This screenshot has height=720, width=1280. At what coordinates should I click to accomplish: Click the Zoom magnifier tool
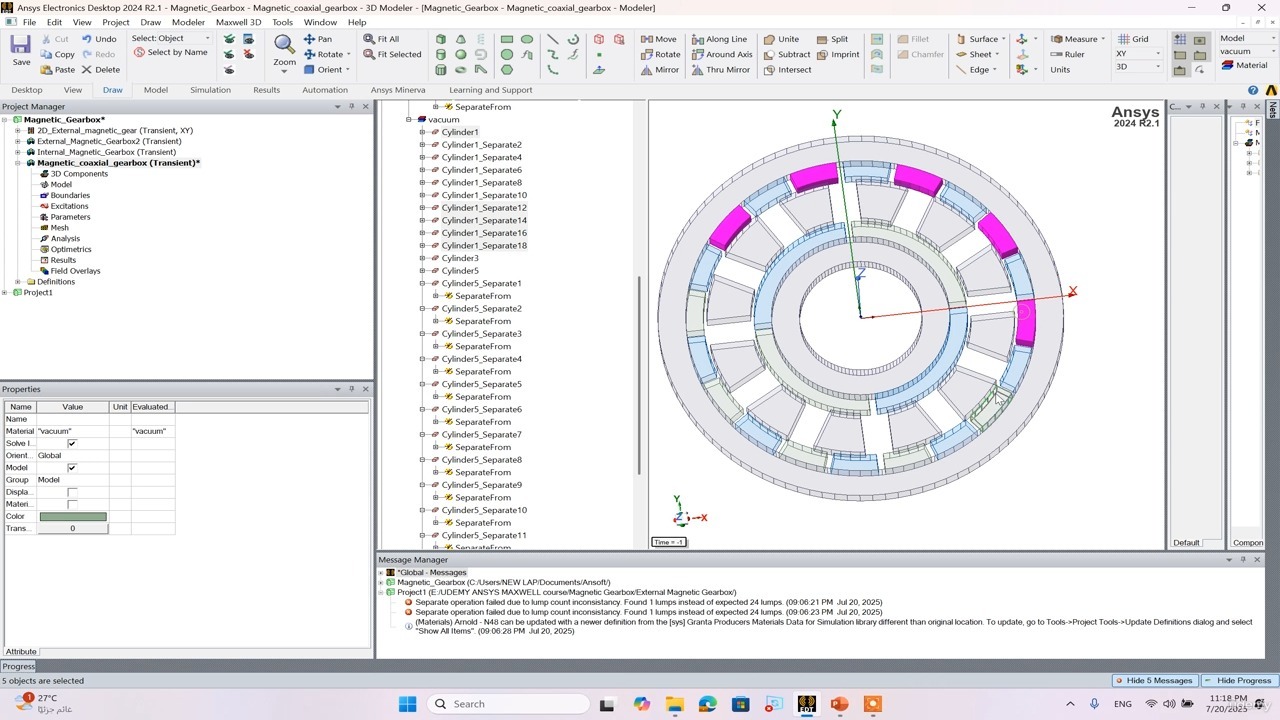(284, 45)
